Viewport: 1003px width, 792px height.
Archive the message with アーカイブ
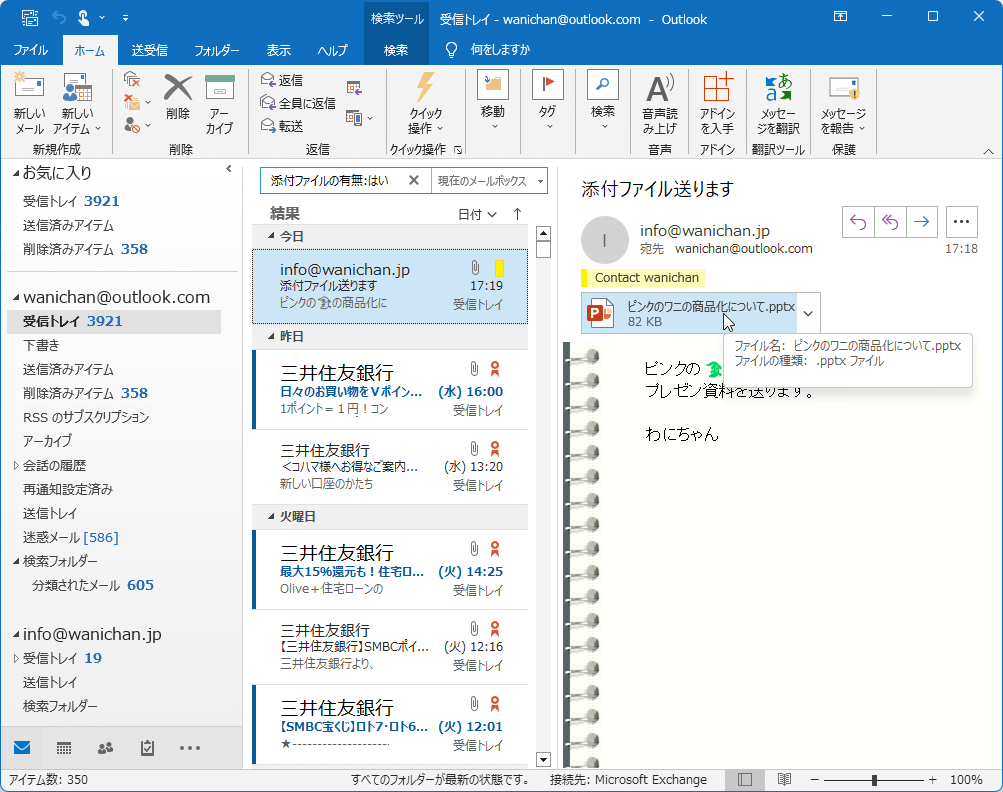coord(219,103)
